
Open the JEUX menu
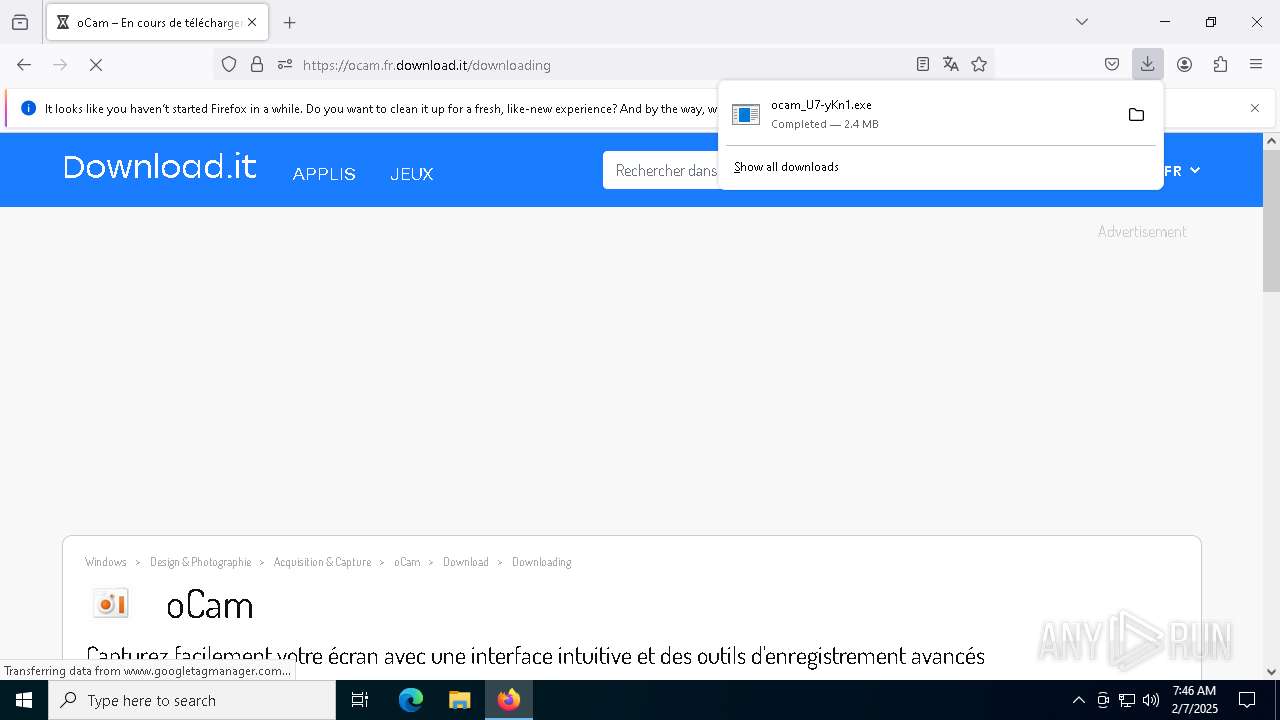coord(412,174)
